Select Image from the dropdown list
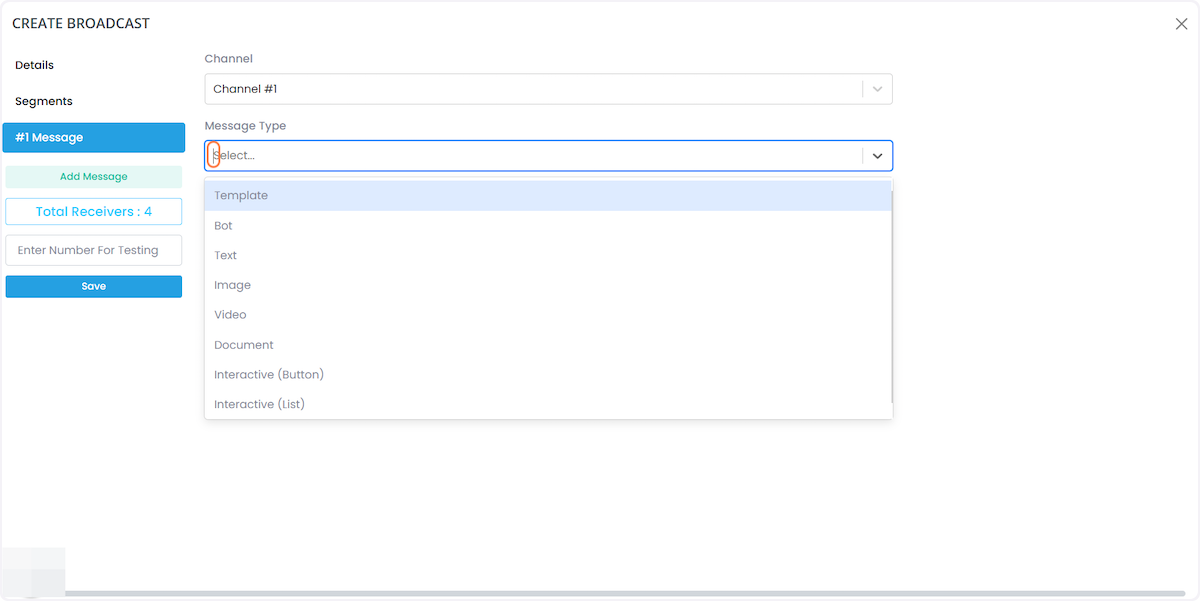 pos(548,285)
